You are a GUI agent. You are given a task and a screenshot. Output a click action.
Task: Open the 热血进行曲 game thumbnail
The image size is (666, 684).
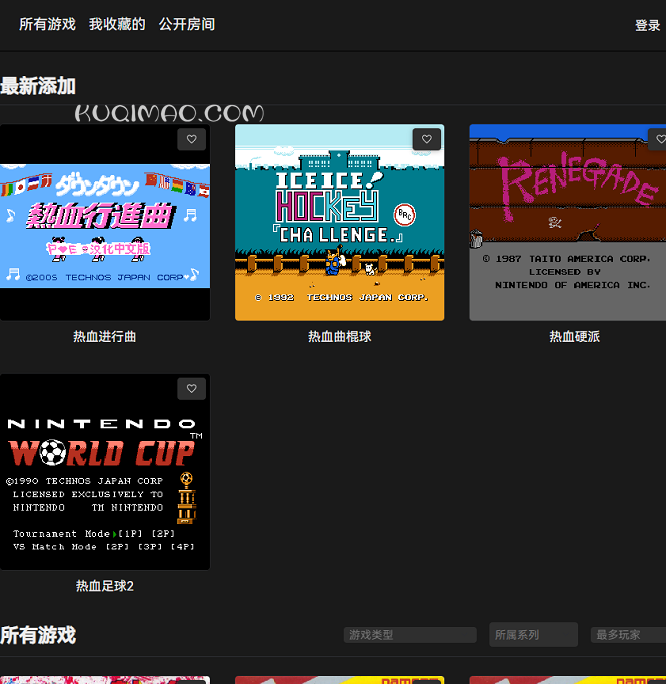tap(105, 222)
